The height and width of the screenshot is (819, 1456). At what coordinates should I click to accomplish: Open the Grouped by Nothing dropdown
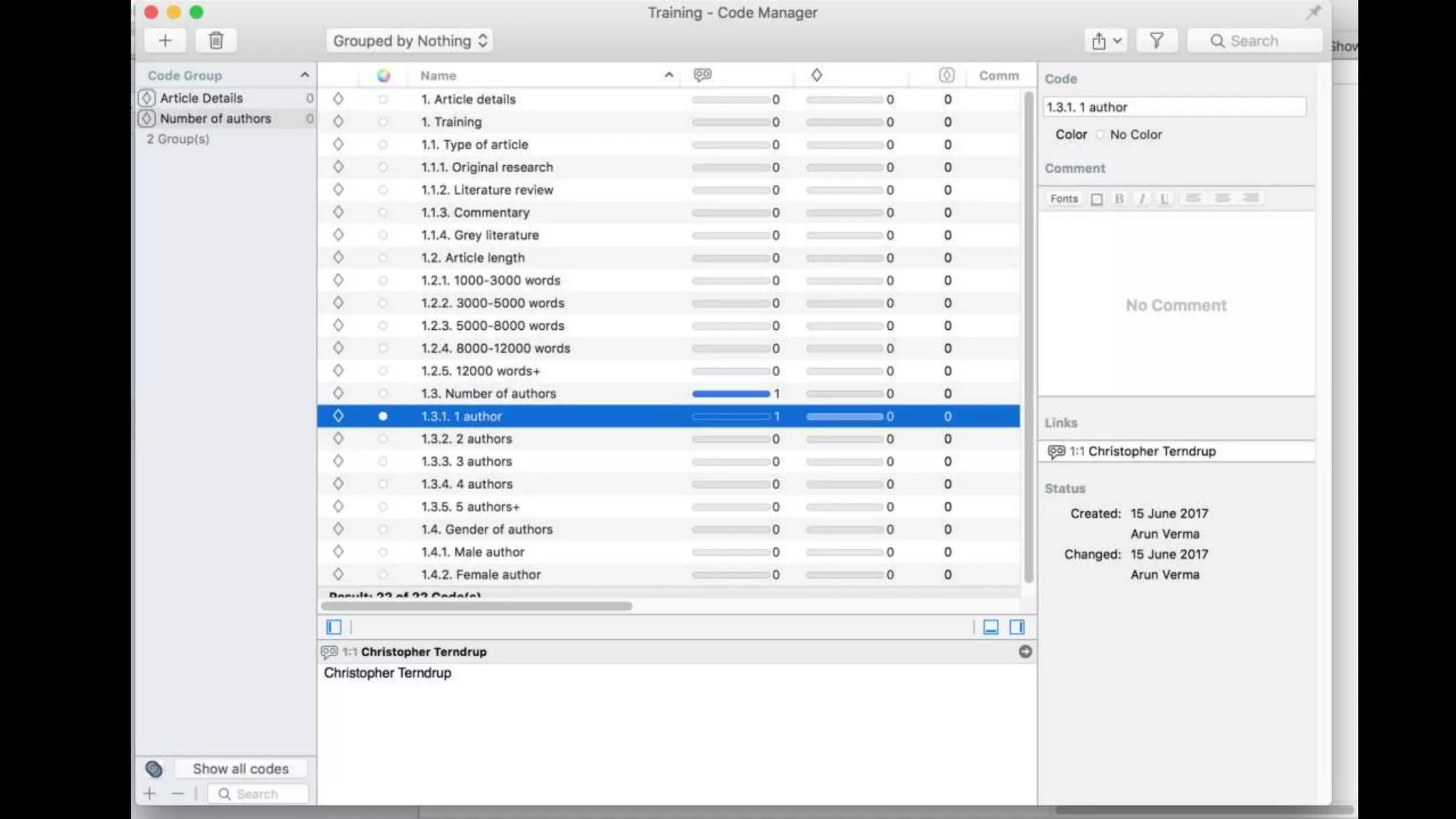(409, 41)
